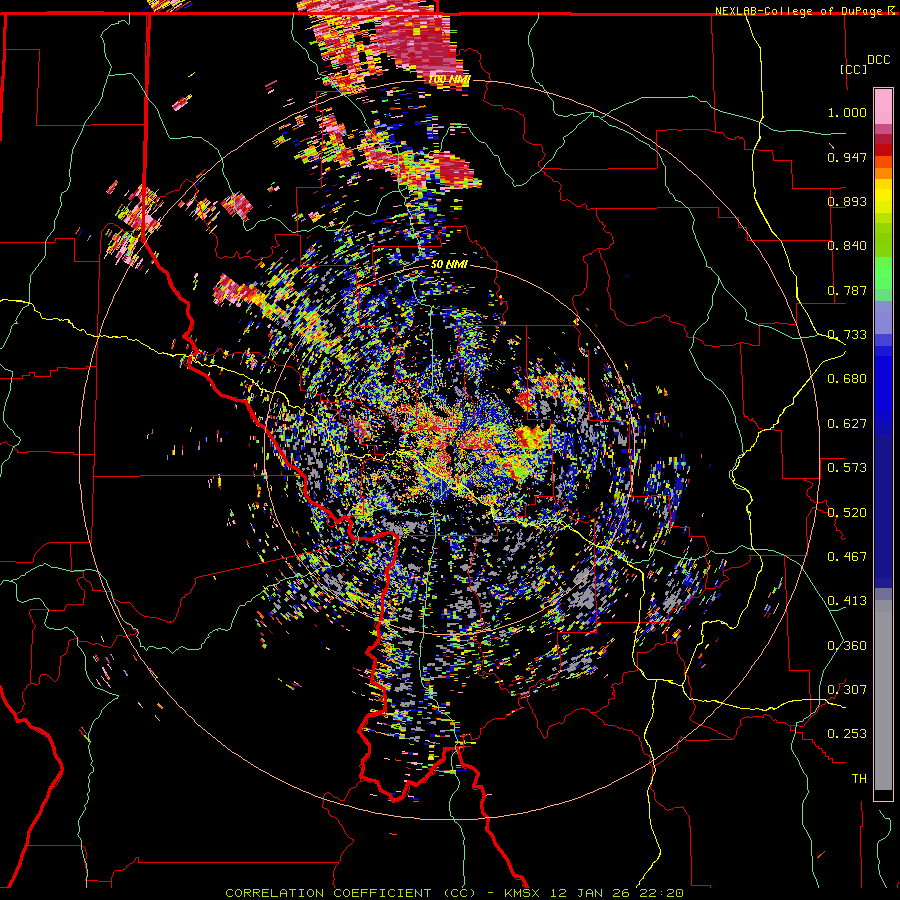Select the 0.467 value on the color scale
Image resolution: width=900 pixels, height=900 pixels.
point(847,557)
